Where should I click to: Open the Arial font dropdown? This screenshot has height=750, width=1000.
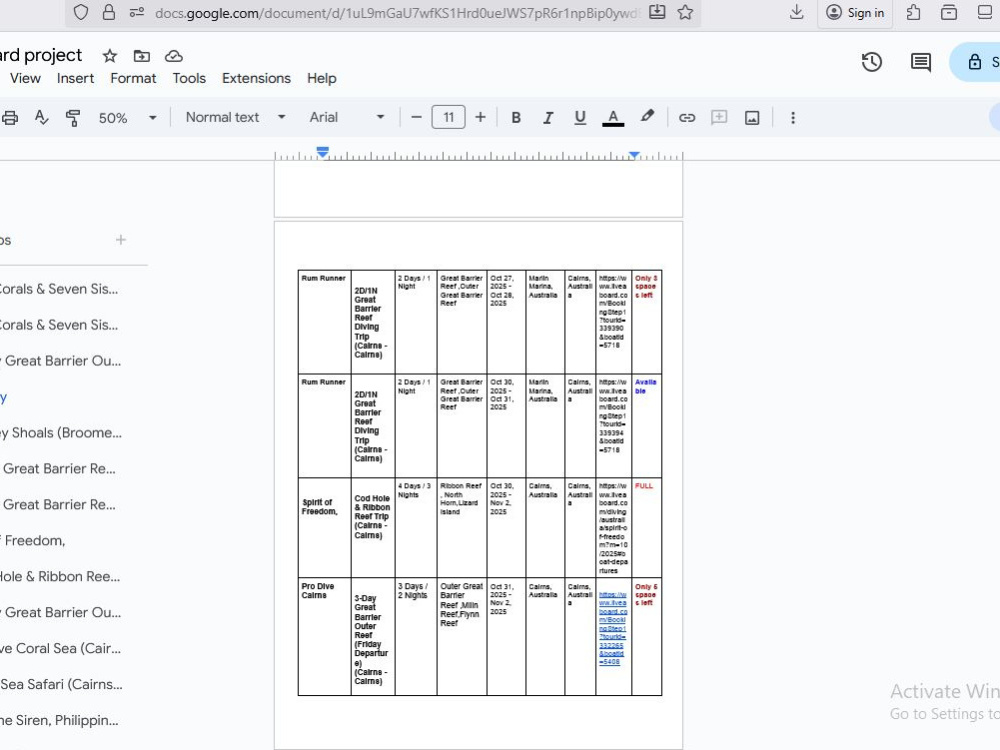click(x=347, y=117)
